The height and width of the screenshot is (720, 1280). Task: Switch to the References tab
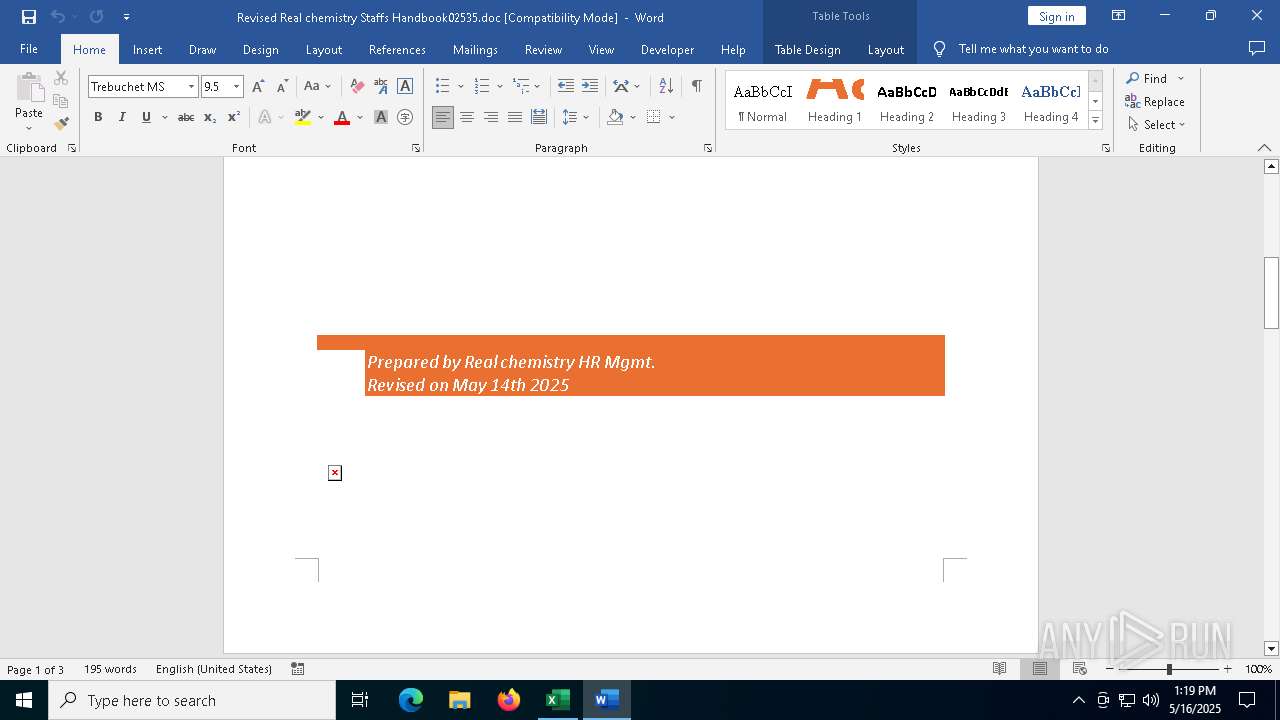click(x=397, y=49)
